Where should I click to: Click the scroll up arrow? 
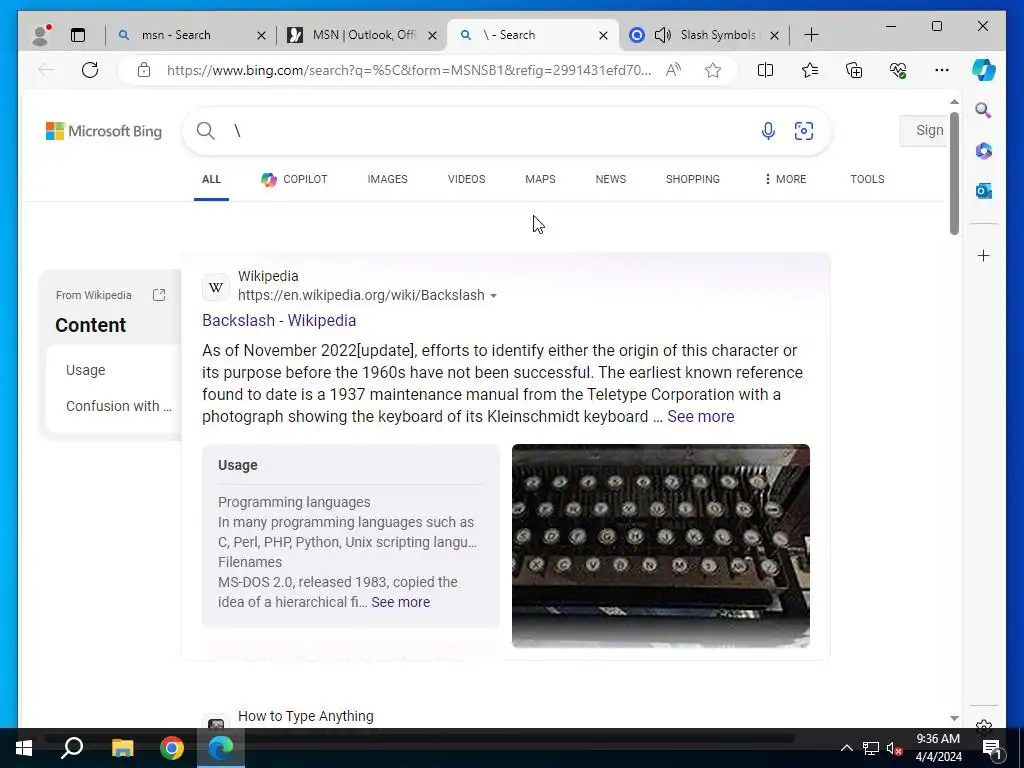click(x=954, y=102)
